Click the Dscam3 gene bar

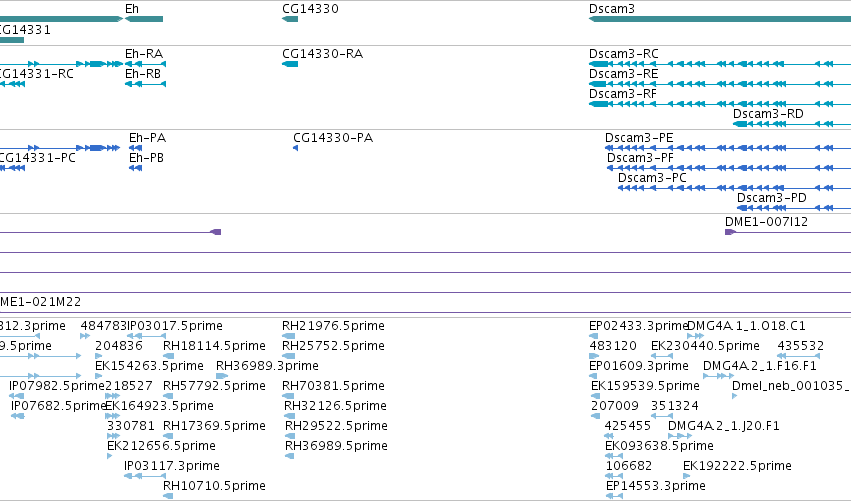(720, 19)
